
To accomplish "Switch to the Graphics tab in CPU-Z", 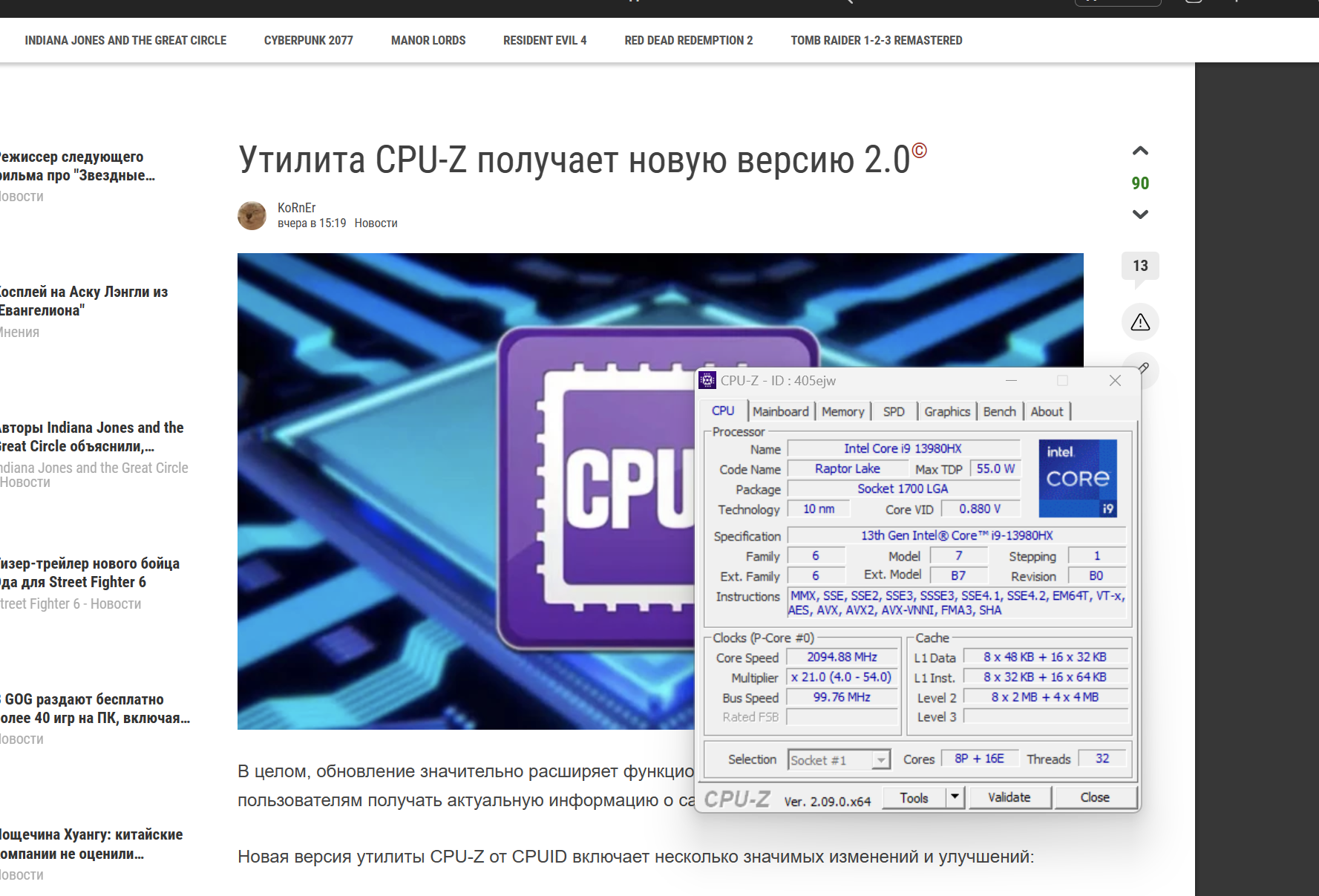I will tap(947, 412).
